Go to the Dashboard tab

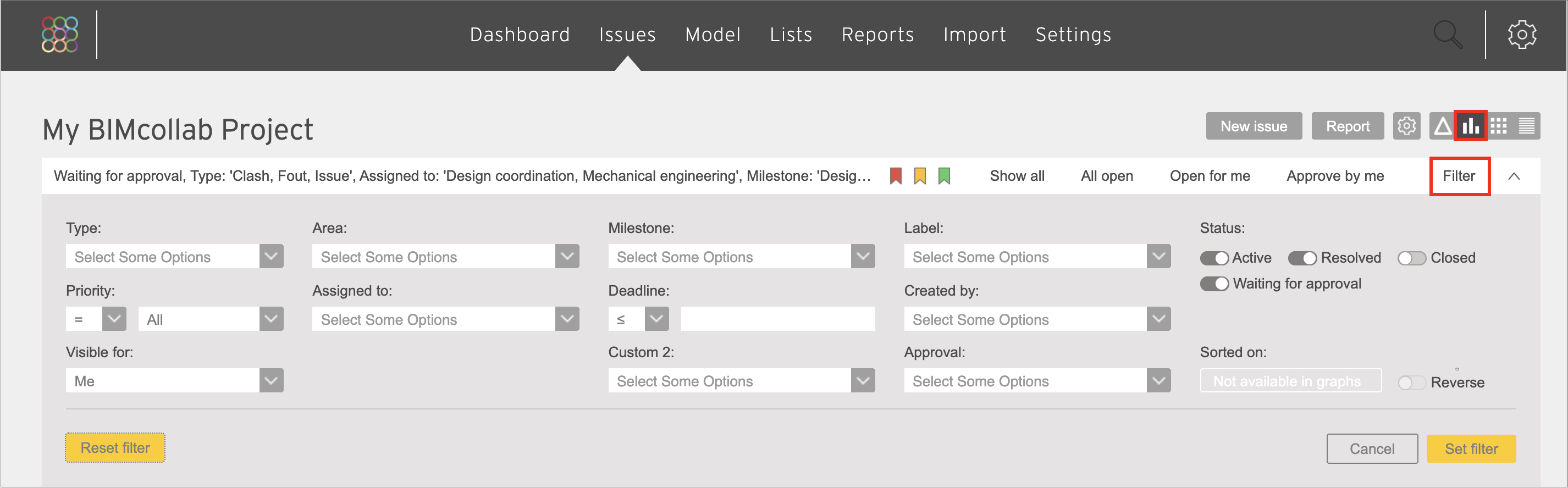(520, 35)
